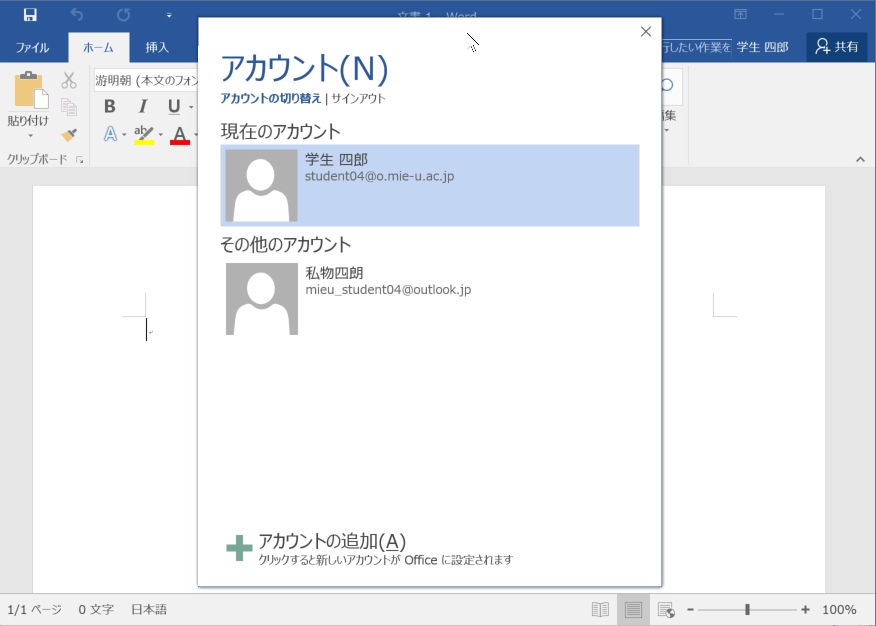Open Customize Quick Access Toolbar dropdown

169,16
